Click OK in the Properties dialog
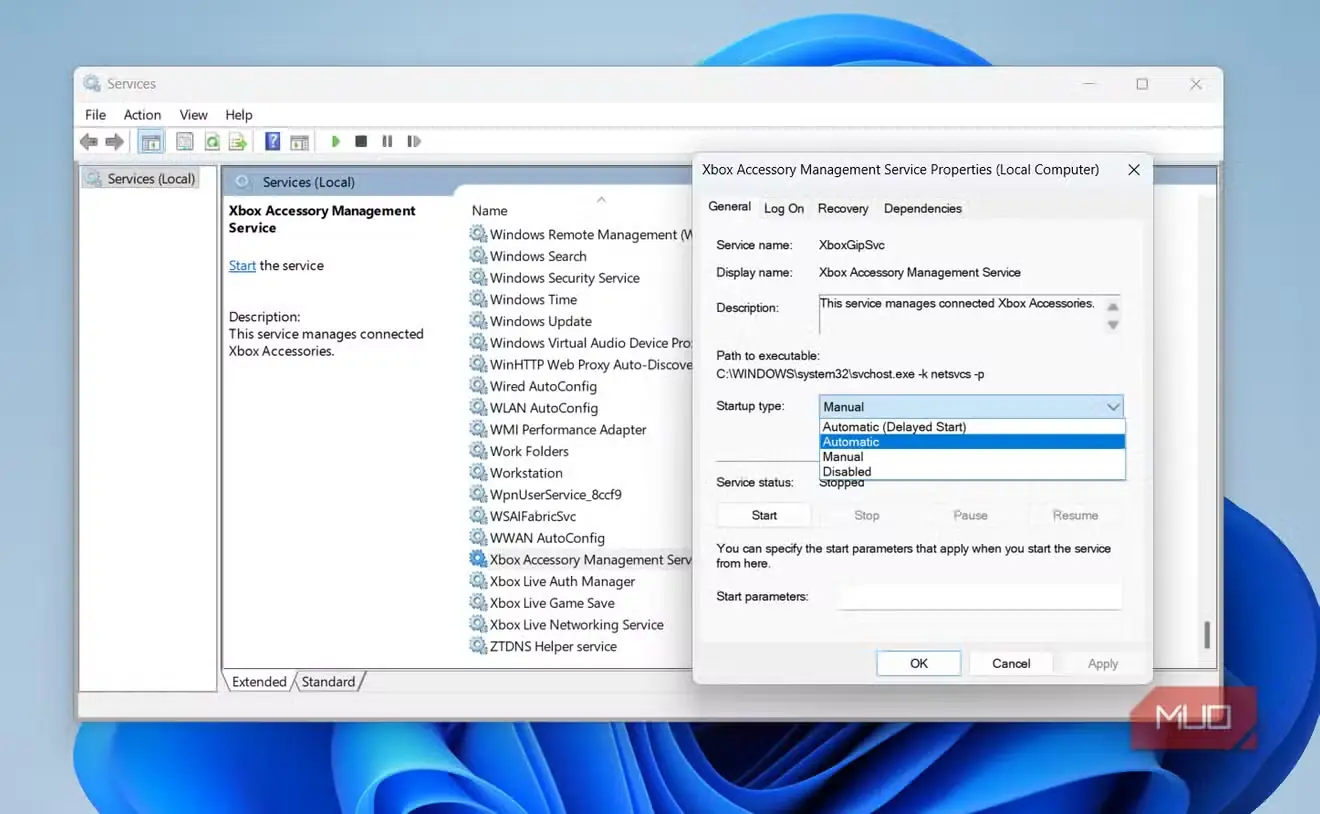The height and width of the screenshot is (814, 1320). pyautogui.click(x=919, y=663)
